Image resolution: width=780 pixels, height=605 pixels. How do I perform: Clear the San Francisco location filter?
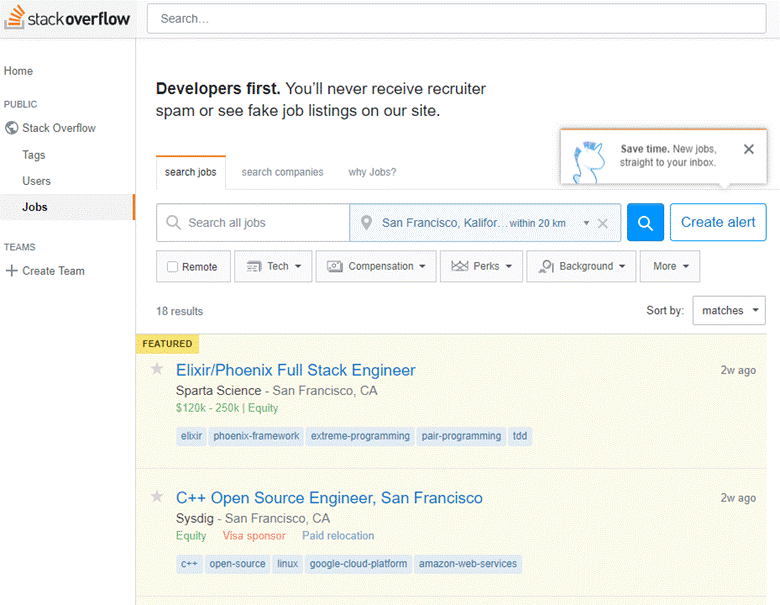(x=603, y=224)
